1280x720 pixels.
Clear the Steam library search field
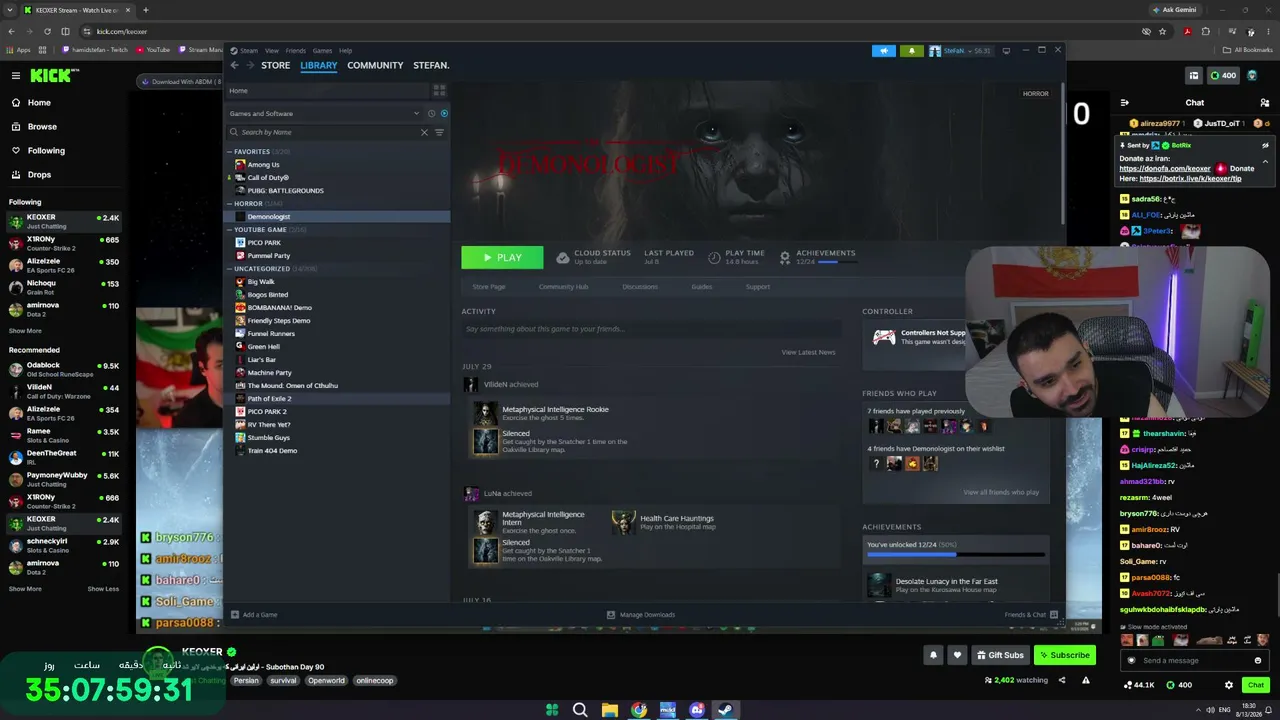point(424,132)
